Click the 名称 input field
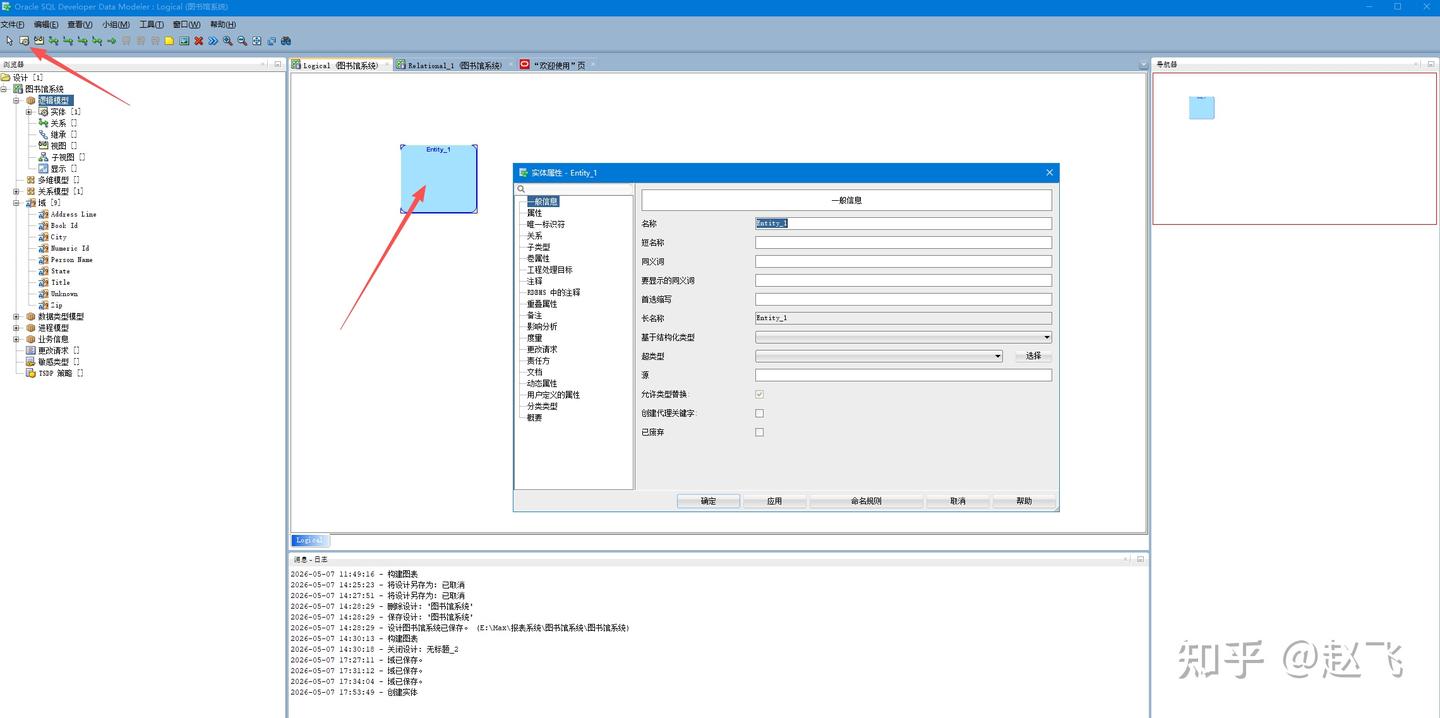 coord(903,223)
